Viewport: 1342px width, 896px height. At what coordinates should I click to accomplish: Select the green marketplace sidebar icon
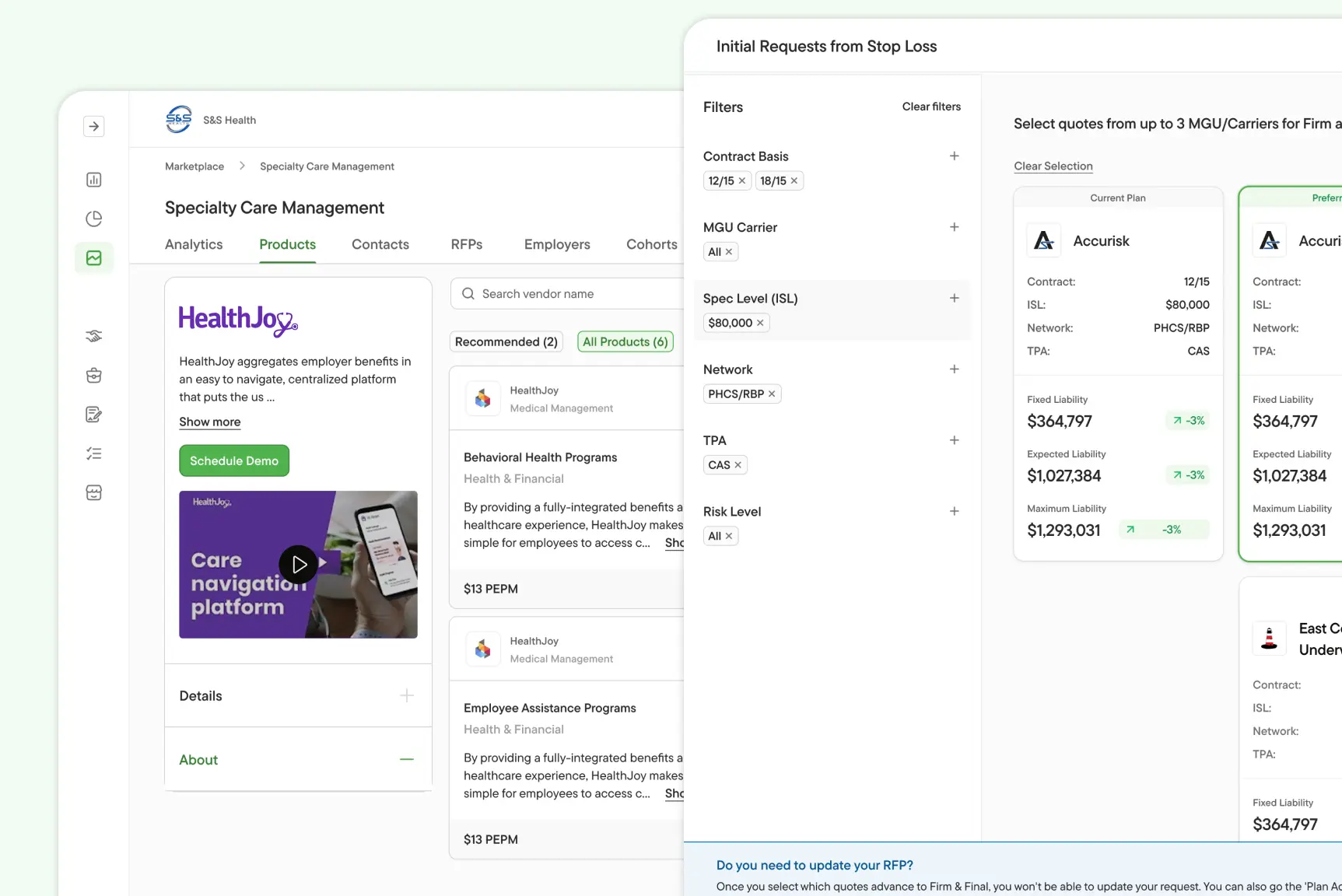click(94, 257)
